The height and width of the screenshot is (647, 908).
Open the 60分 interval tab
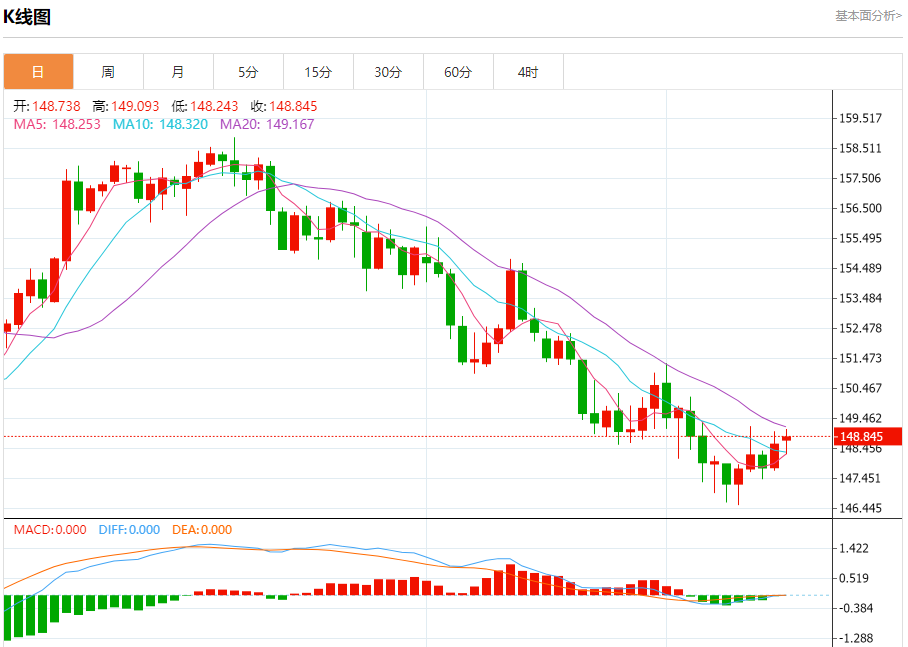(459, 72)
